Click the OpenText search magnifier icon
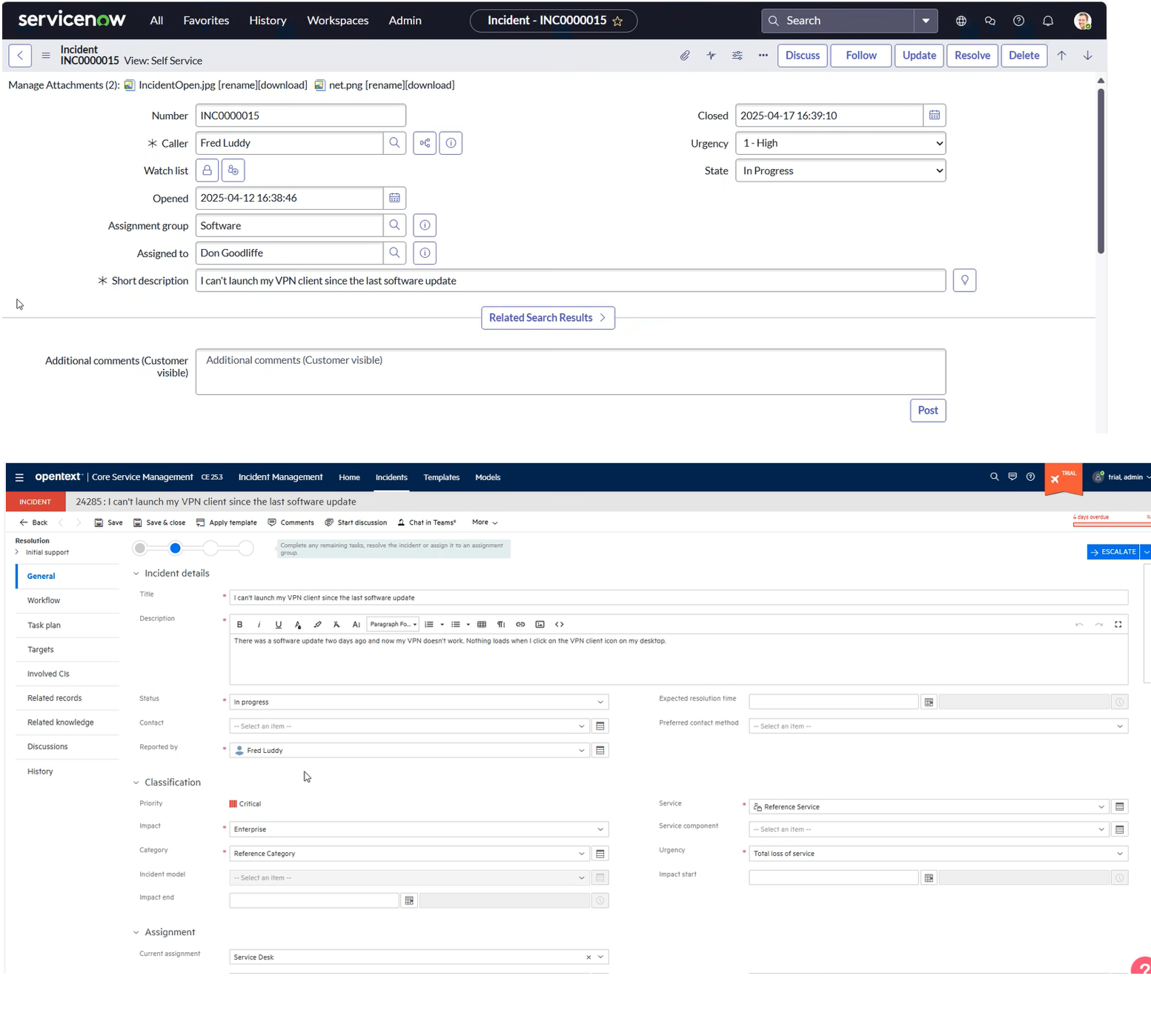The image size is (1151, 1036). point(995,477)
